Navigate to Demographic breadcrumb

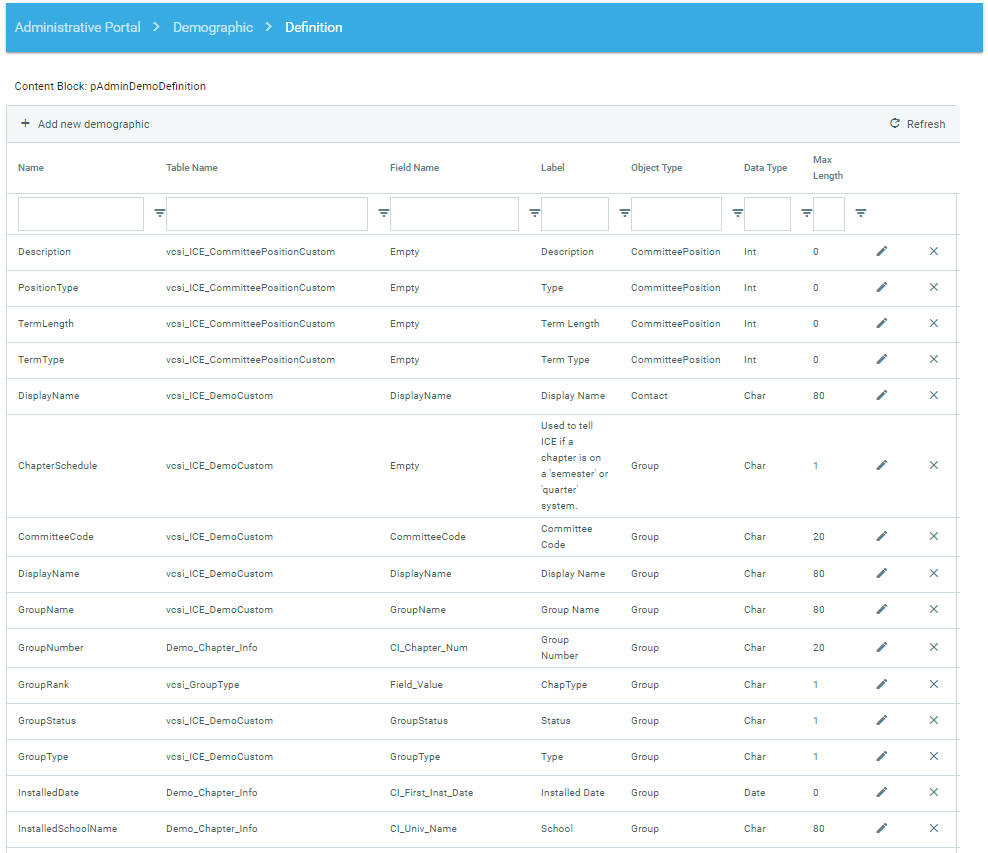pos(213,27)
